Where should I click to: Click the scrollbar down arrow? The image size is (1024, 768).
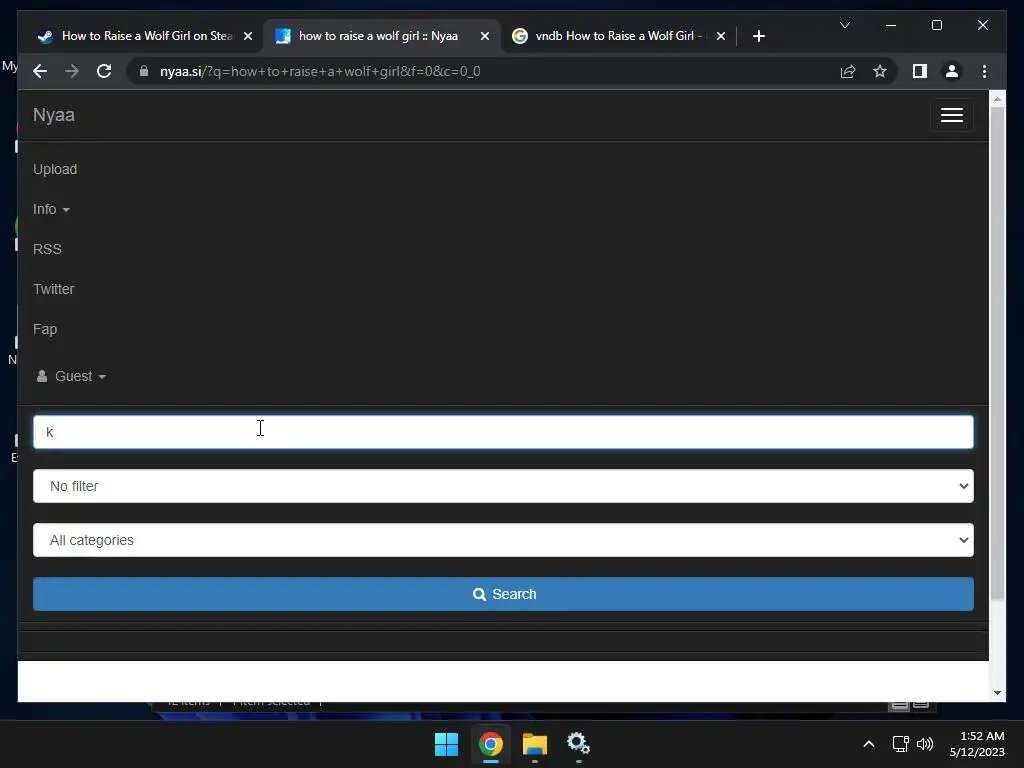(997, 693)
